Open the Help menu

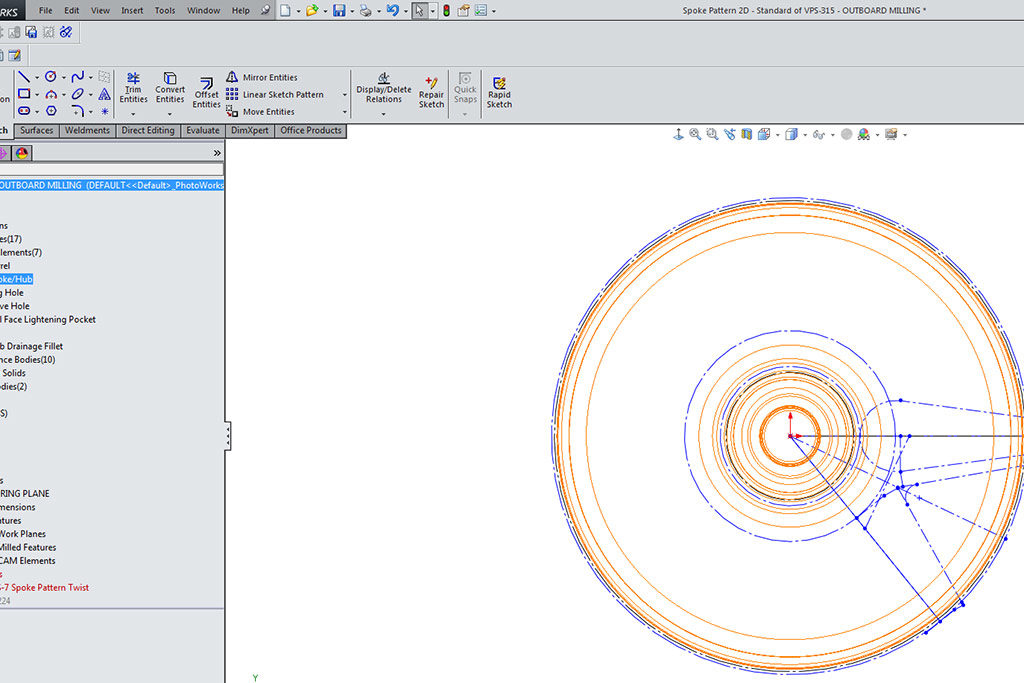coord(240,10)
